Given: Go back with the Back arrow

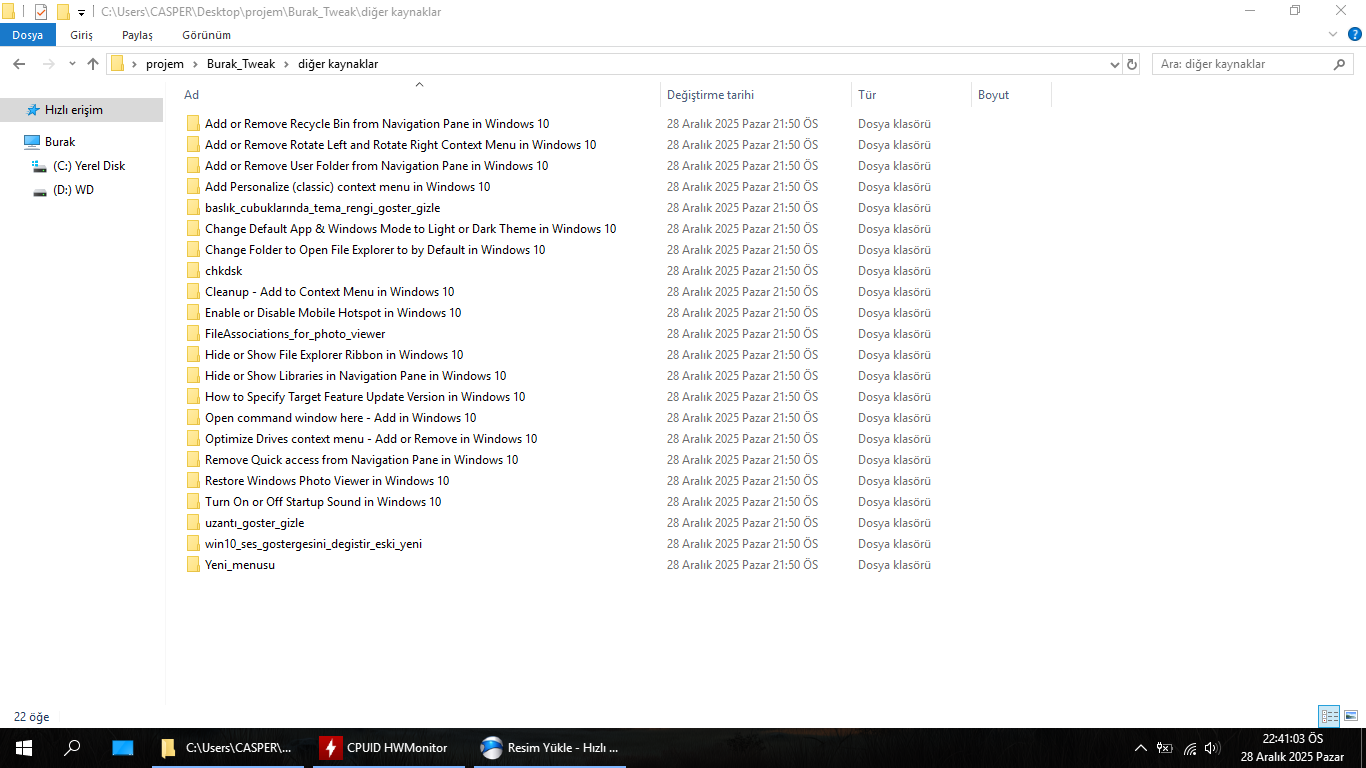Looking at the screenshot, I should (18, 64).
